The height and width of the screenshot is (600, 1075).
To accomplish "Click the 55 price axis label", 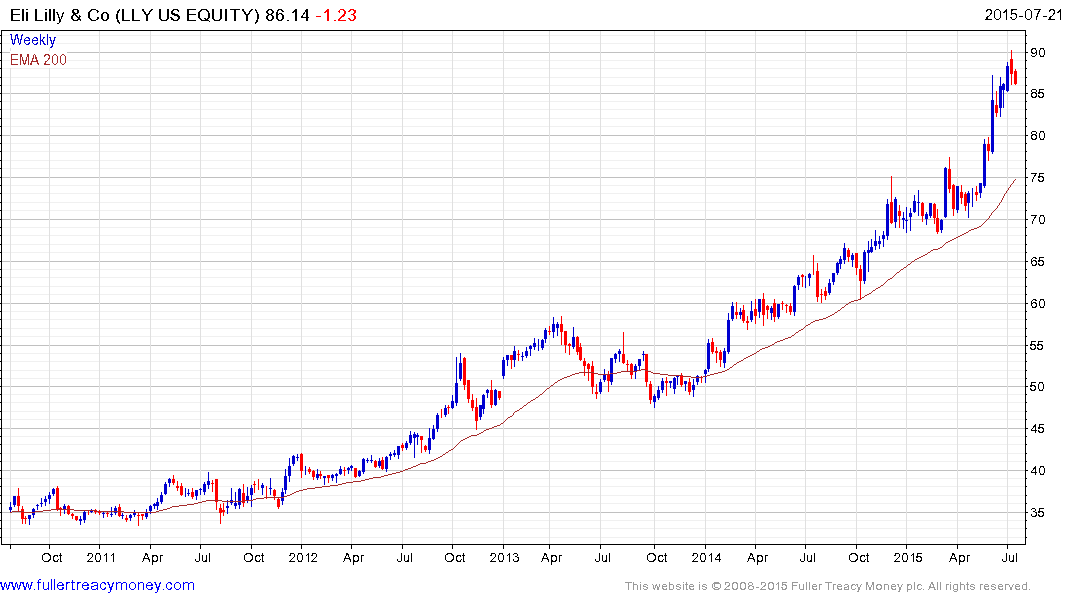I will [1037, 346].
